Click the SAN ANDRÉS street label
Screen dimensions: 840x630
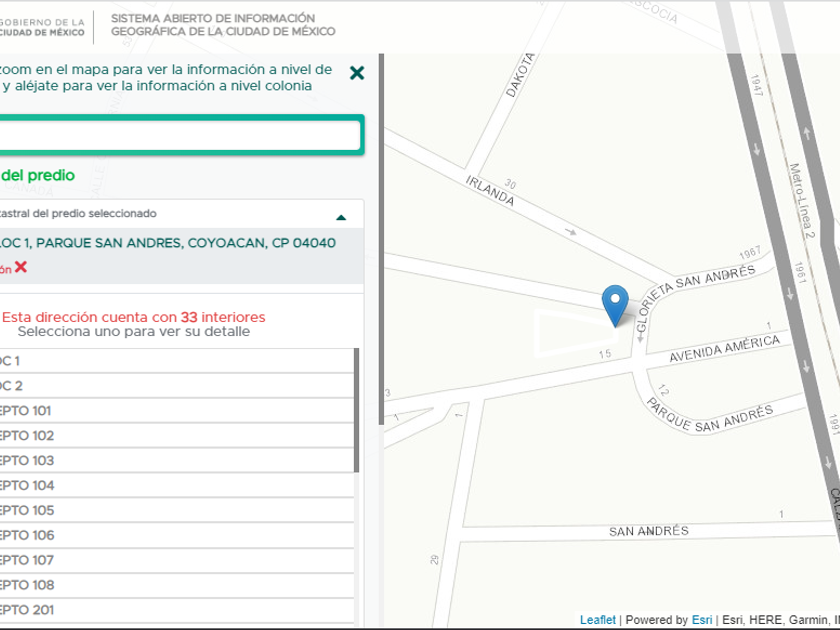coord(649,531)
